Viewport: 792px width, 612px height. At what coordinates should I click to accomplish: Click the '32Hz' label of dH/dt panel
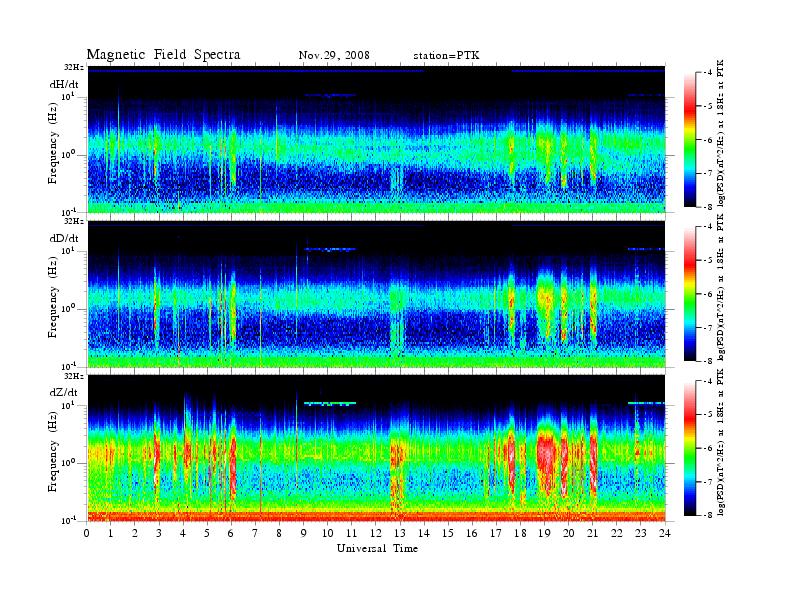(74, 67)
